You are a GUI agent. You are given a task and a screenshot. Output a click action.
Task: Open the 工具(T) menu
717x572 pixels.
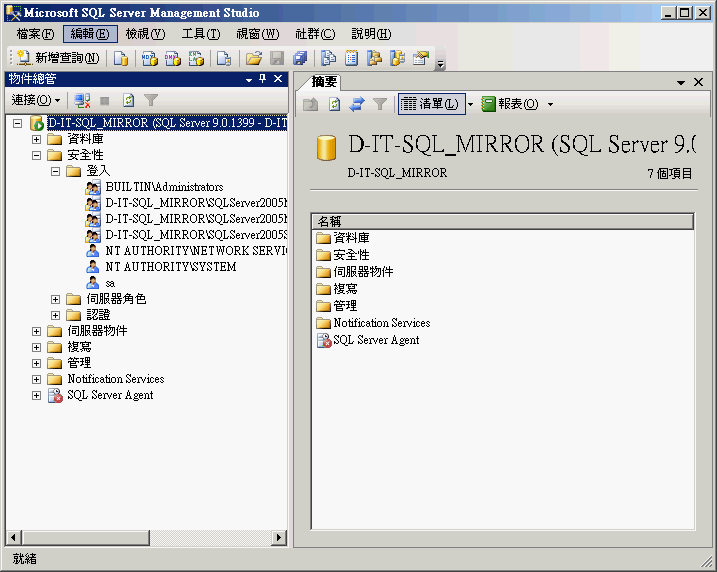pos(201,34)
